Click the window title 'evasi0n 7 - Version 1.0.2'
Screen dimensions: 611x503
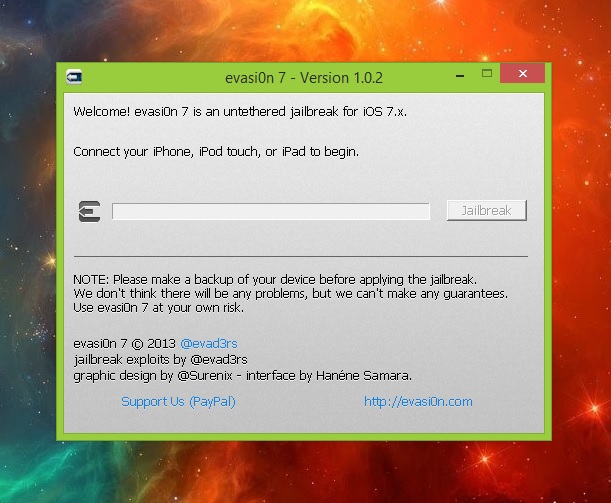coord(304,78)
